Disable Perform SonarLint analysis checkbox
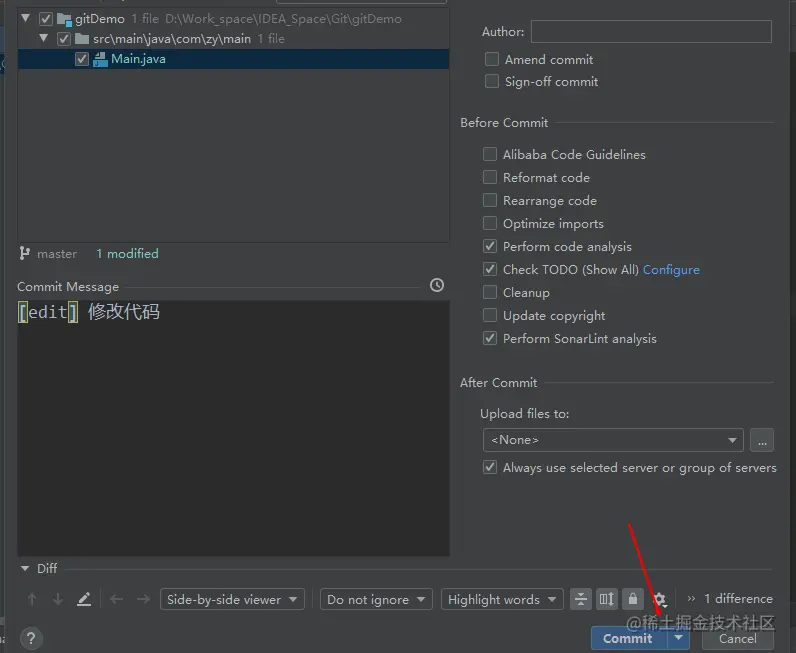796x653 pixels. [x=489, y=338]
